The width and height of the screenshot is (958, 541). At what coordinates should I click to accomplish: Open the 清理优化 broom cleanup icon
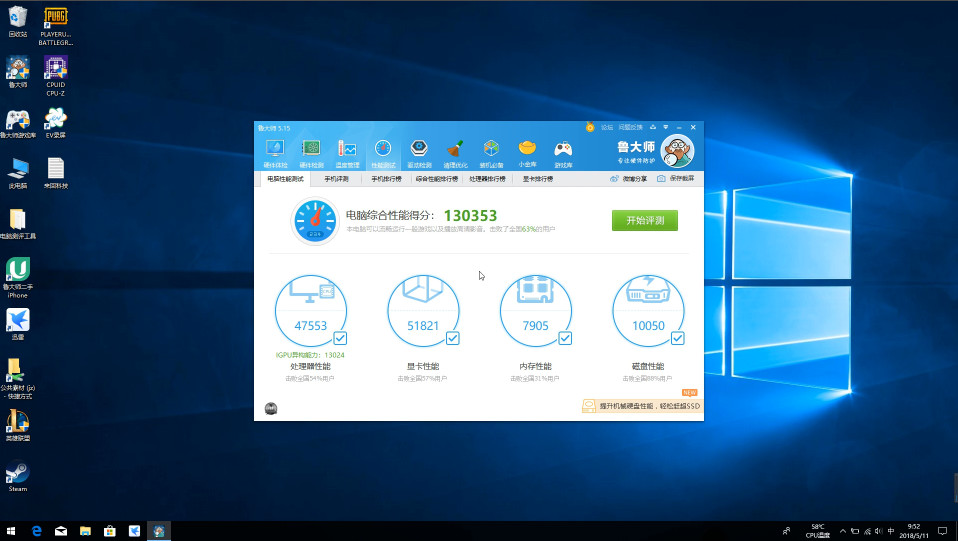click(455, 153)
